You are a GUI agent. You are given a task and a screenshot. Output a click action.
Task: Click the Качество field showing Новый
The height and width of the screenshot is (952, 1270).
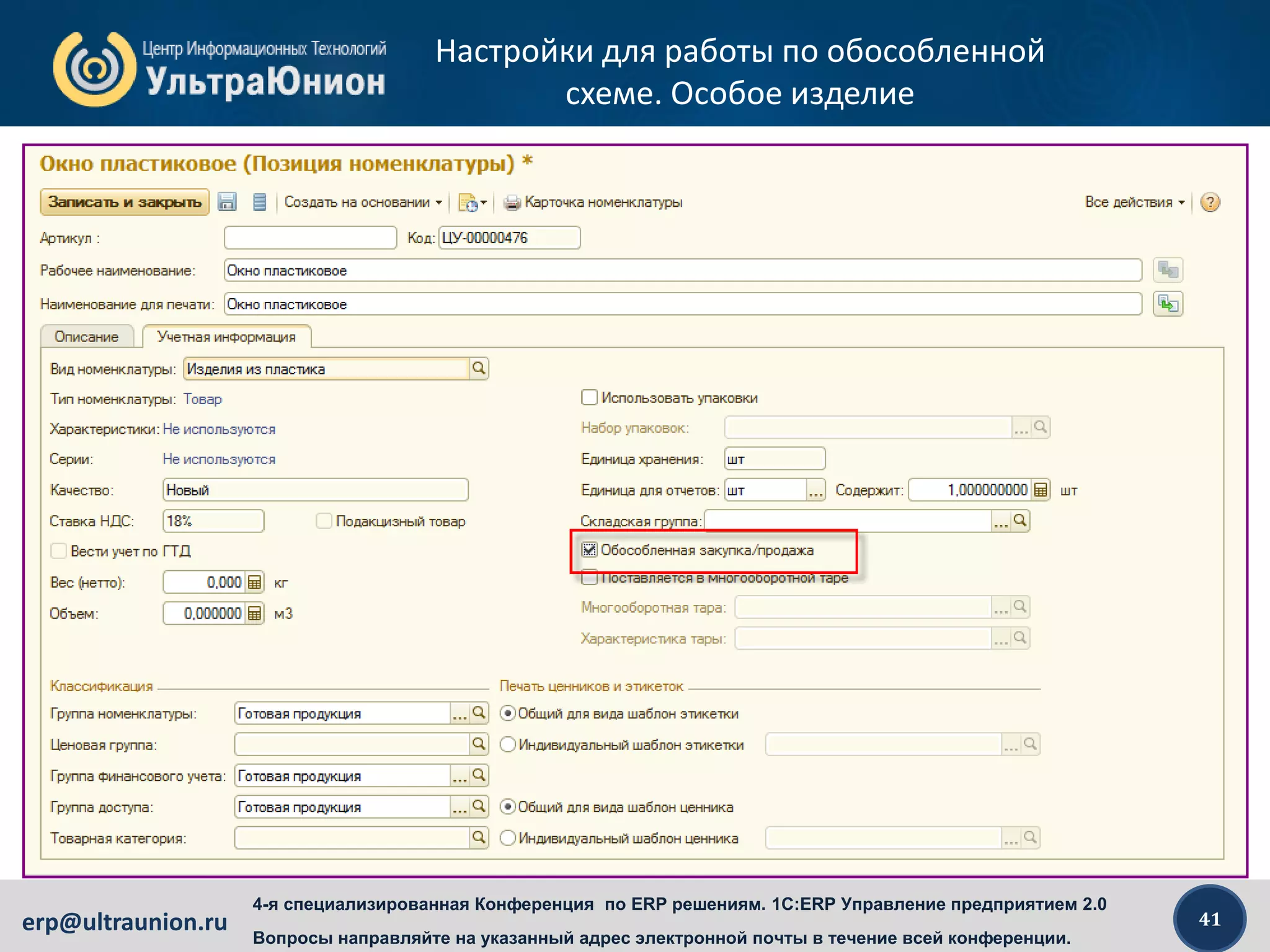pos(316,490)
